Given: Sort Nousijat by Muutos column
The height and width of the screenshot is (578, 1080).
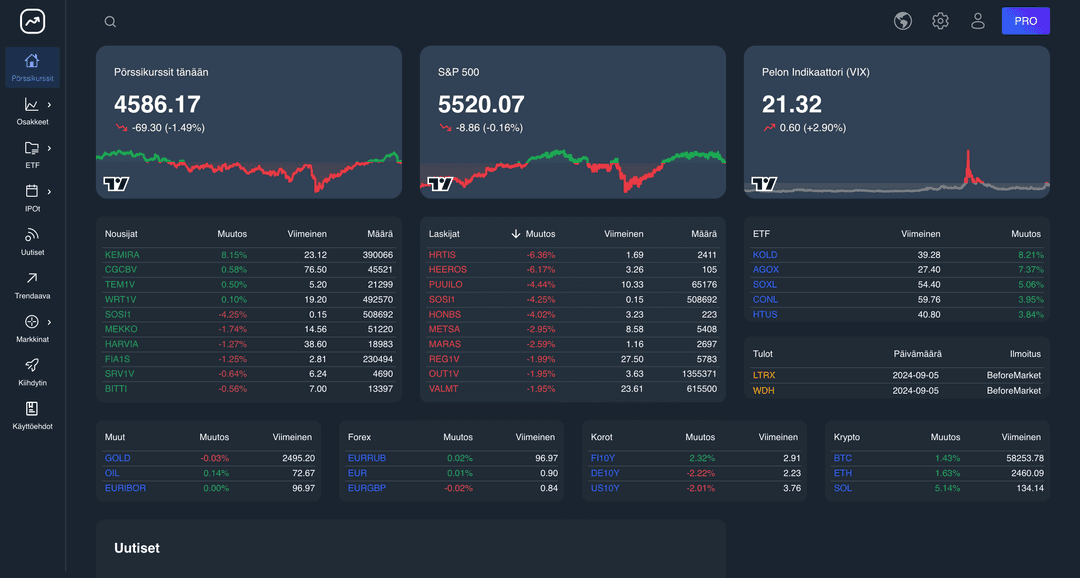Looking at the screenshot, I should 231,234.
